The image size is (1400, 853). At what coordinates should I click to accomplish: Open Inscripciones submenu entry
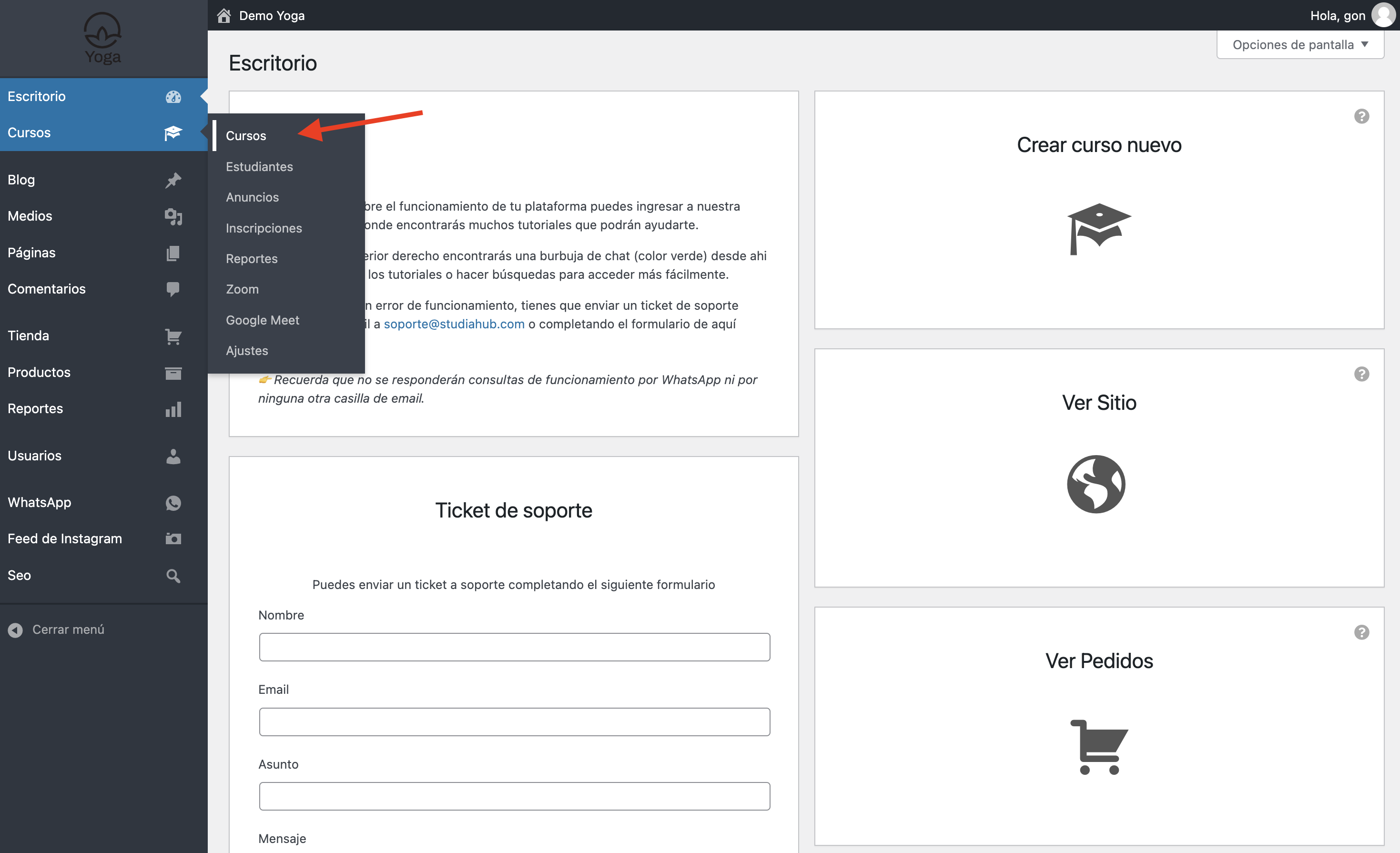click(x=264, y=228)
